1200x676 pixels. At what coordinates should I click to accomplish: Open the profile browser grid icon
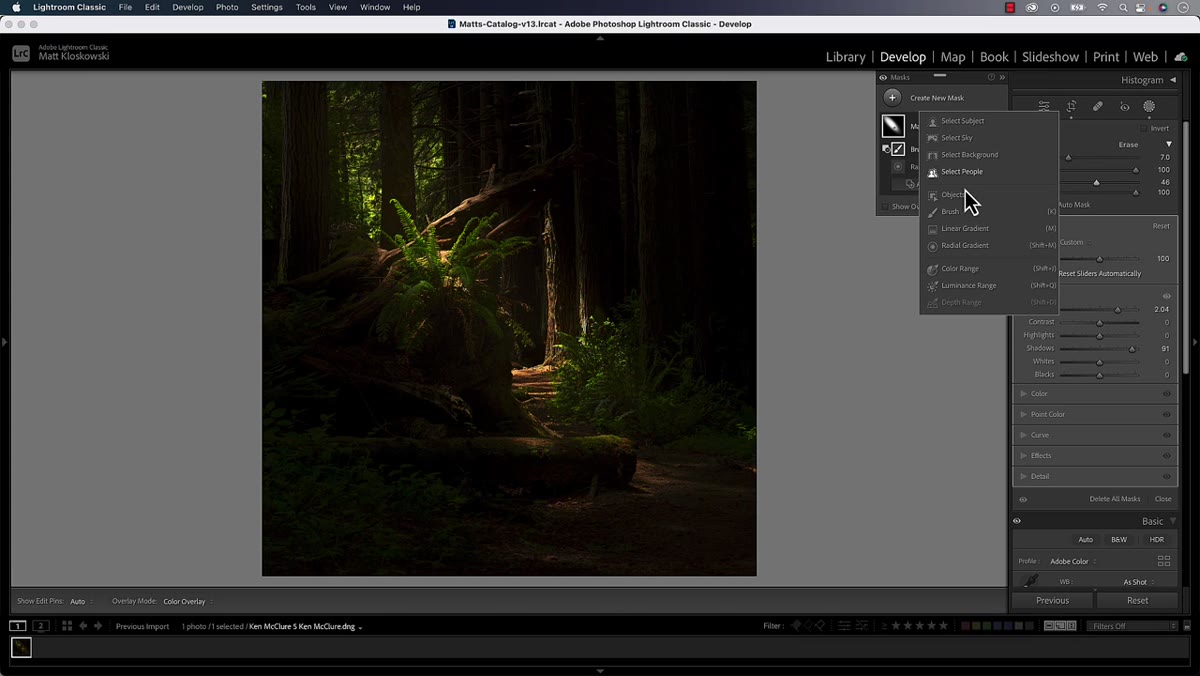click(1163, 562)
